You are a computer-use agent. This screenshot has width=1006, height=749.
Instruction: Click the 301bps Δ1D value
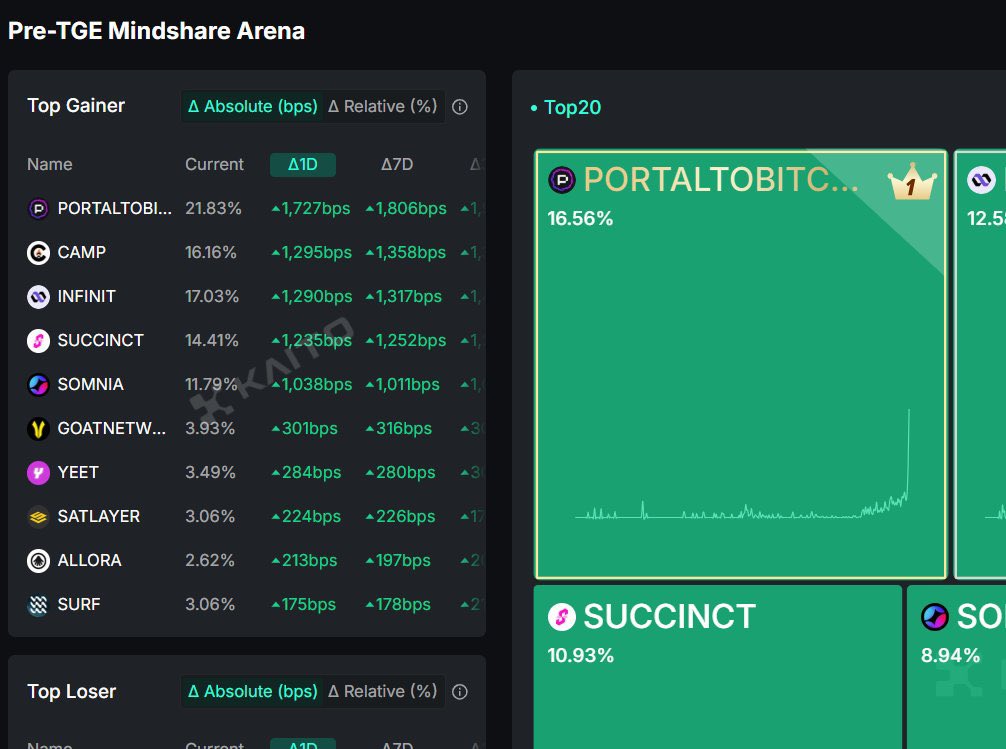click(x=305, y=428)
